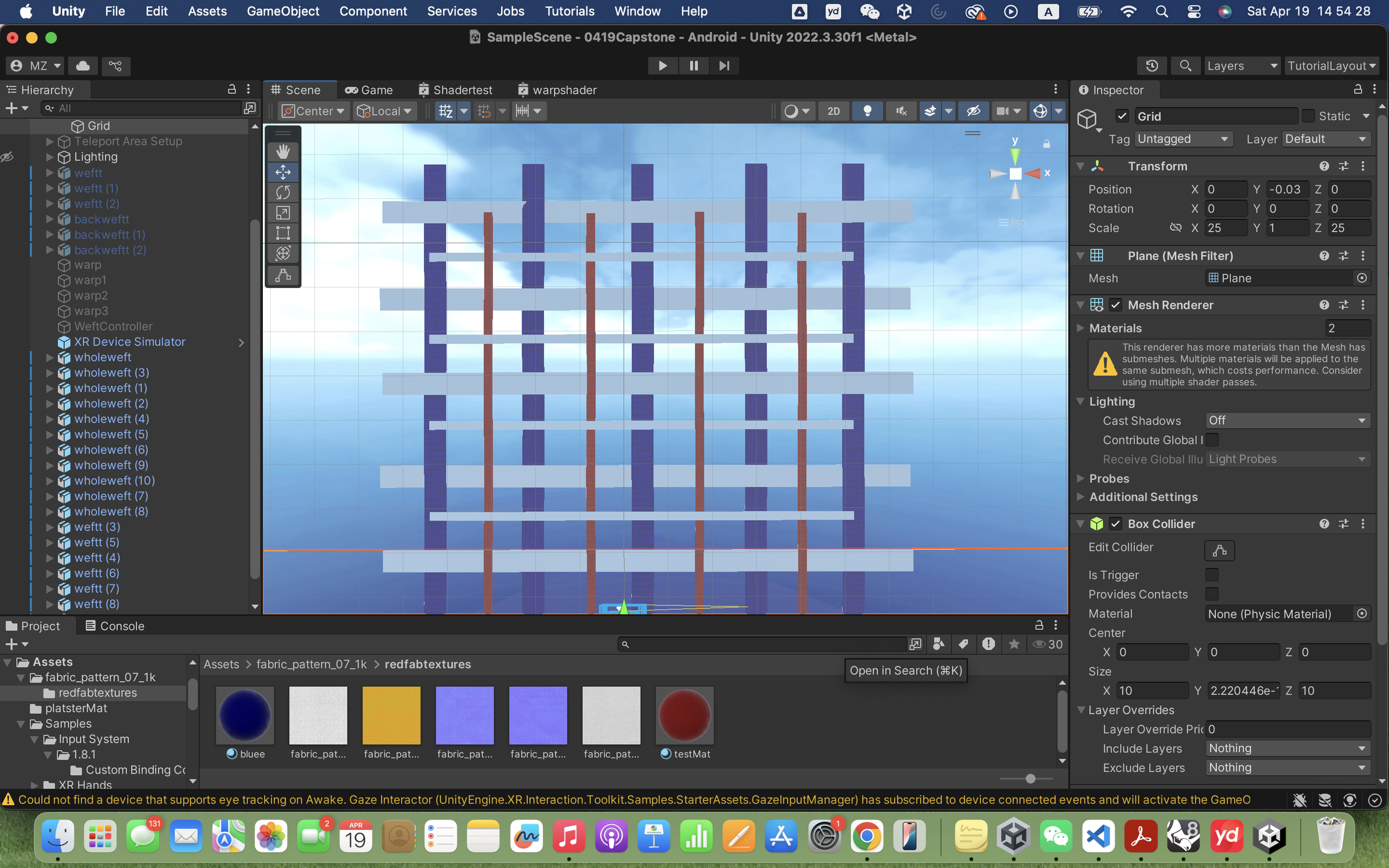
Task: Check the Static checkbox
Action: pyautogui.click(x=1308, y=116)
